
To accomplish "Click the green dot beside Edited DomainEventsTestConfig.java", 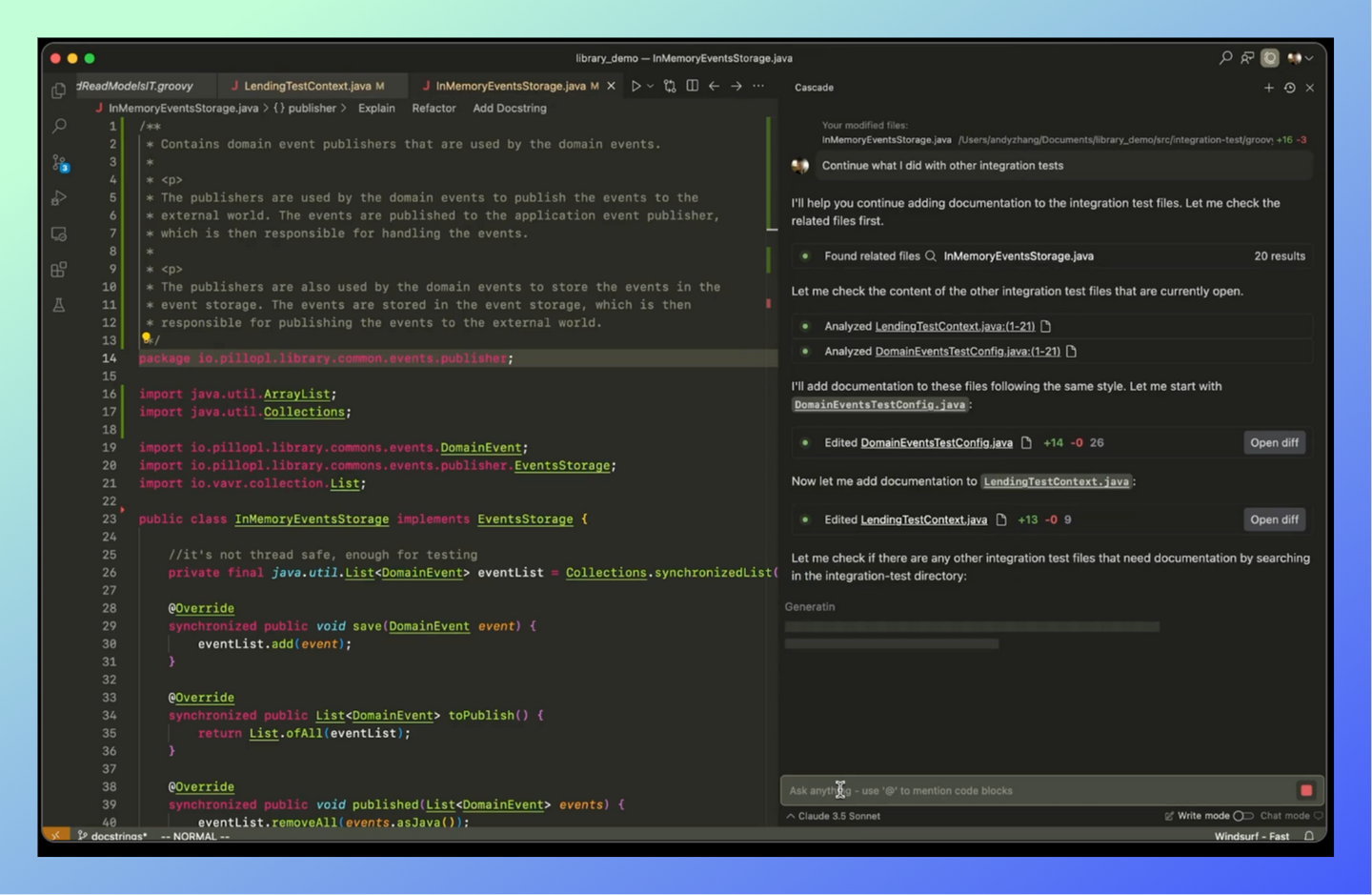I will [805, 442].
